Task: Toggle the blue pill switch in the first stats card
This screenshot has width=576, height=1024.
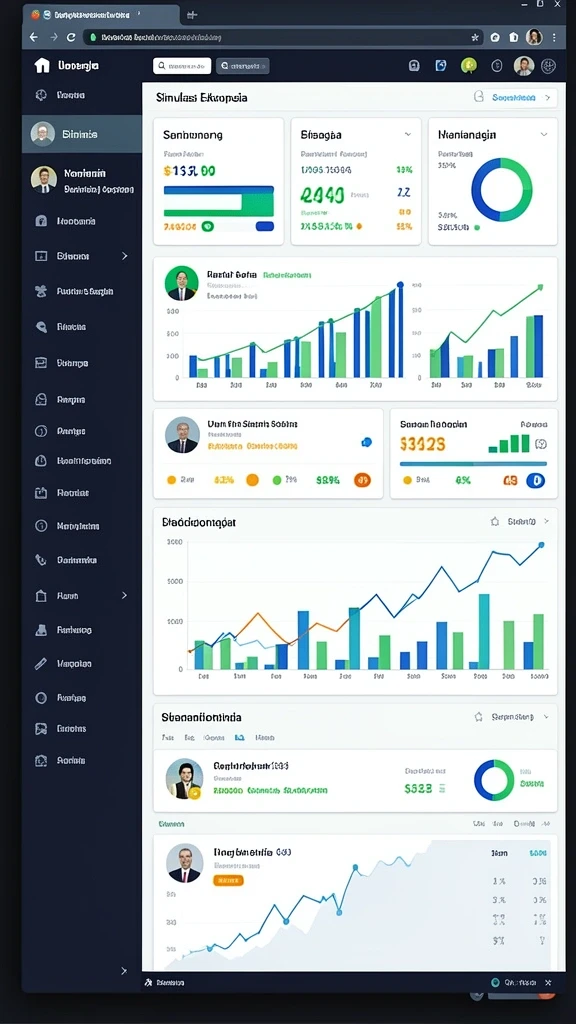Action: point(264,227)
